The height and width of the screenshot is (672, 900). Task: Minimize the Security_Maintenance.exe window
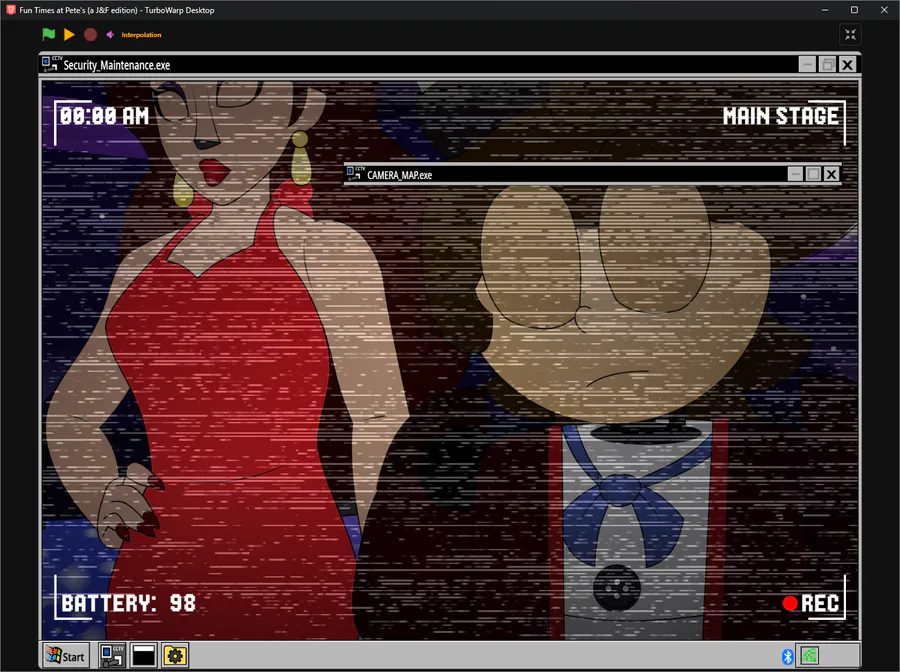point(808,64)
